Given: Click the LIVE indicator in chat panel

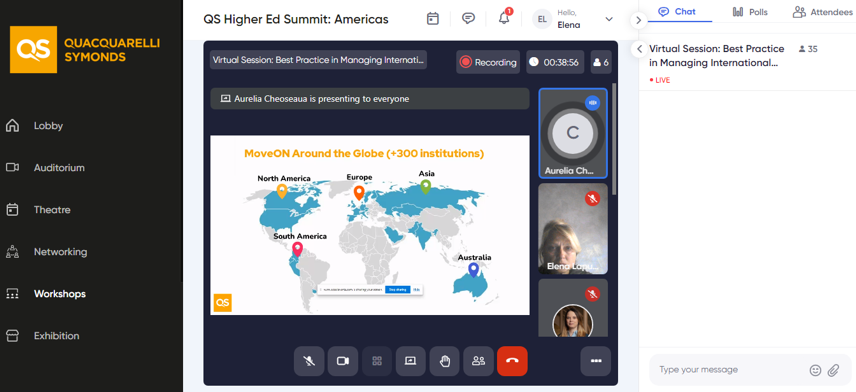Looking at the screenshot, I should (x=660, y=80).
